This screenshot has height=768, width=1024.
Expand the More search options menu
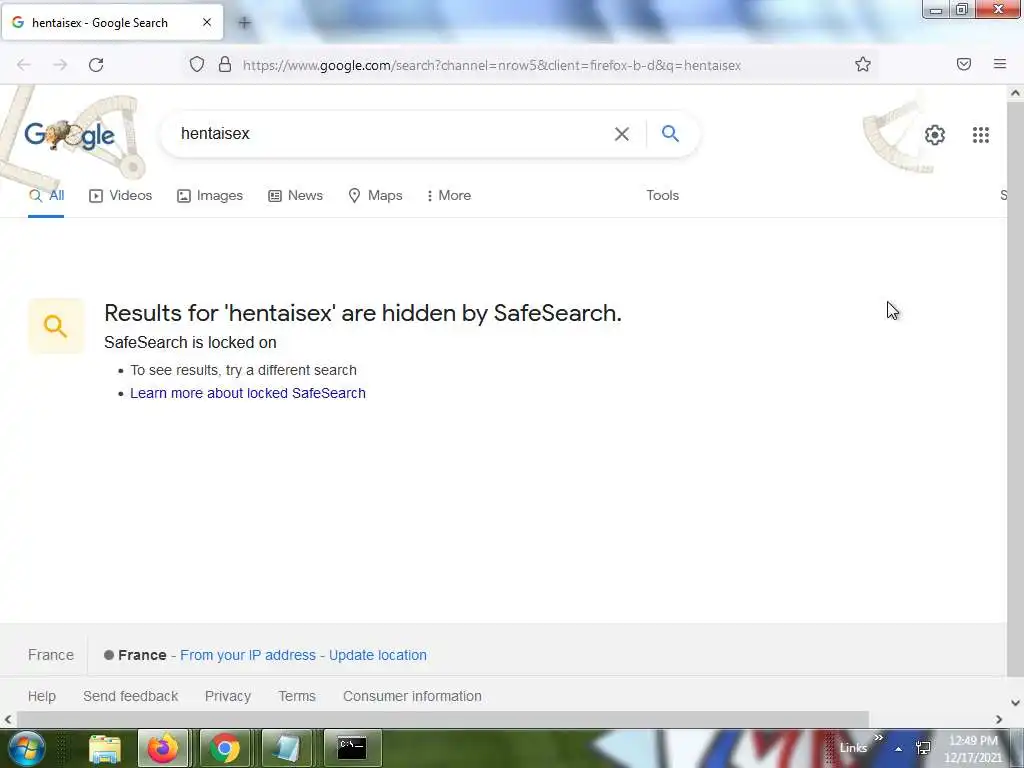pyautogui.click(x=448, y=195)
